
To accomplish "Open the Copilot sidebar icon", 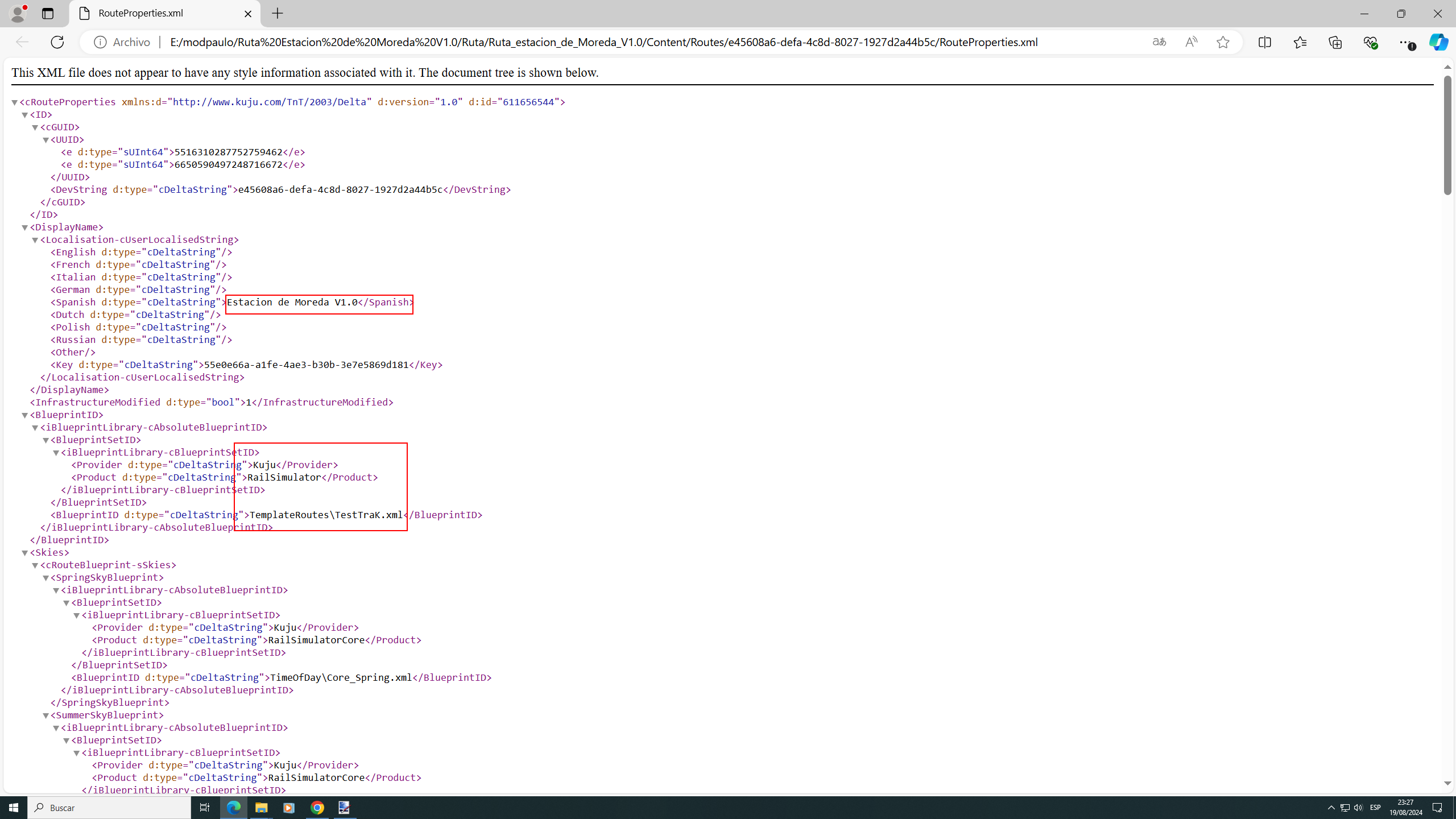I will point(1439,42).
